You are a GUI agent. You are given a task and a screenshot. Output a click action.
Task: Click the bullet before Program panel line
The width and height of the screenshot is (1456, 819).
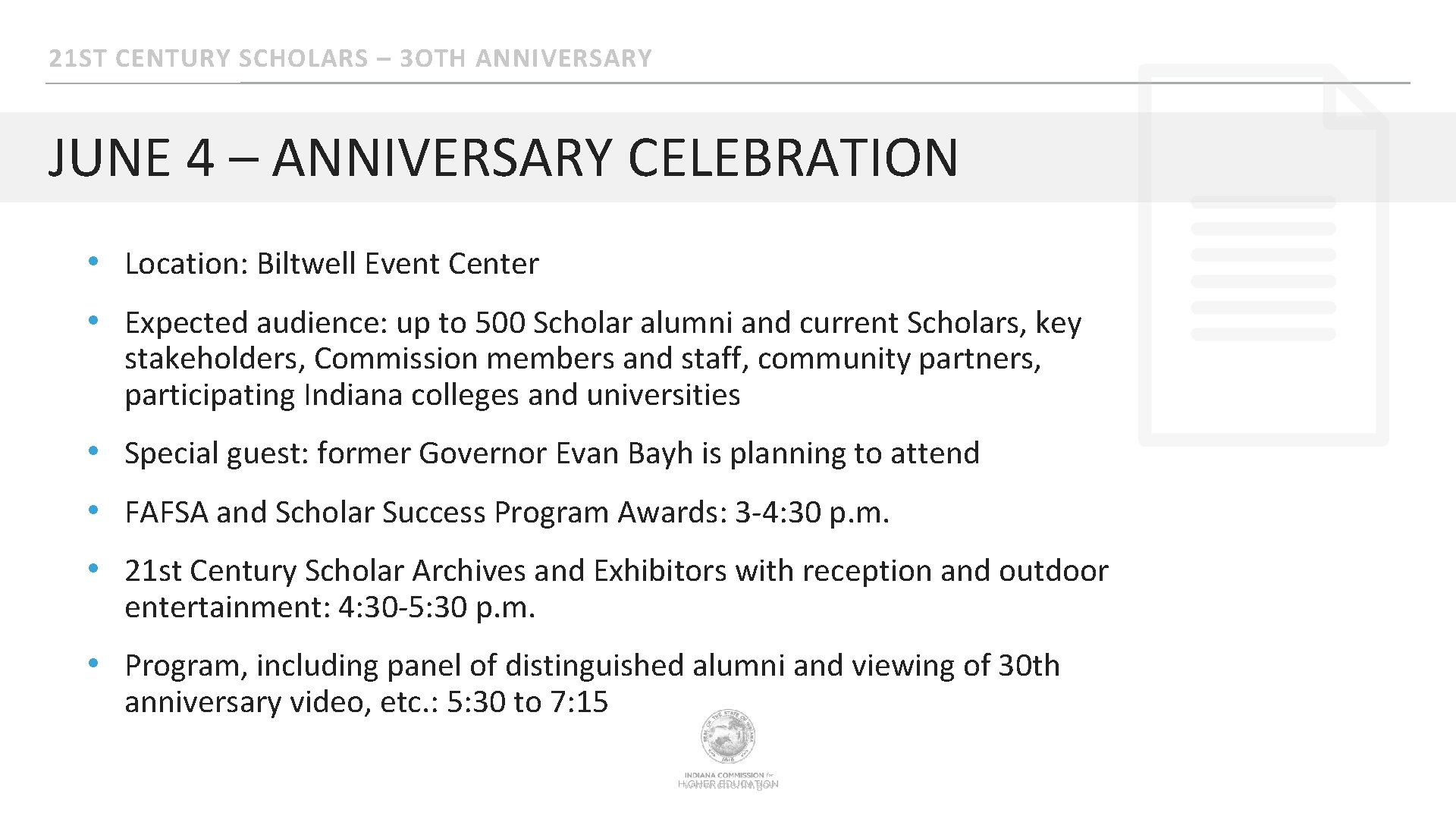tap(93, 663)
